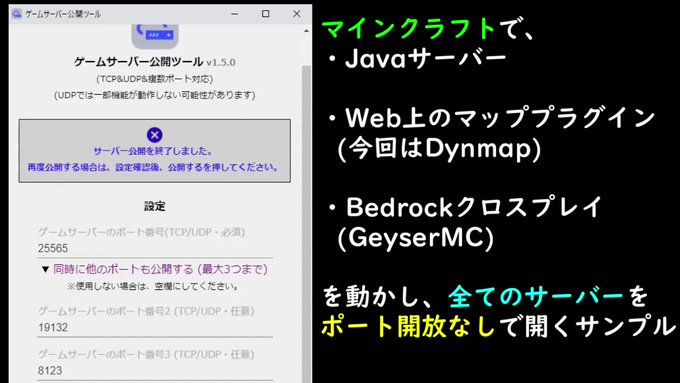Click the サーバー公開を終了しました message

(154, 151)
